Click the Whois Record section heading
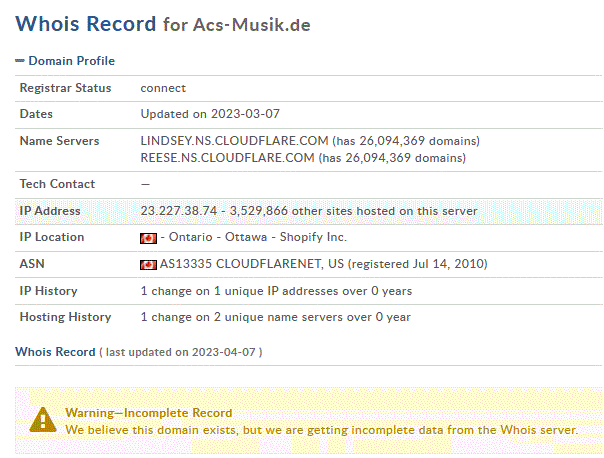This screenshot has height=458, width=604. click(x=55, y=352)
